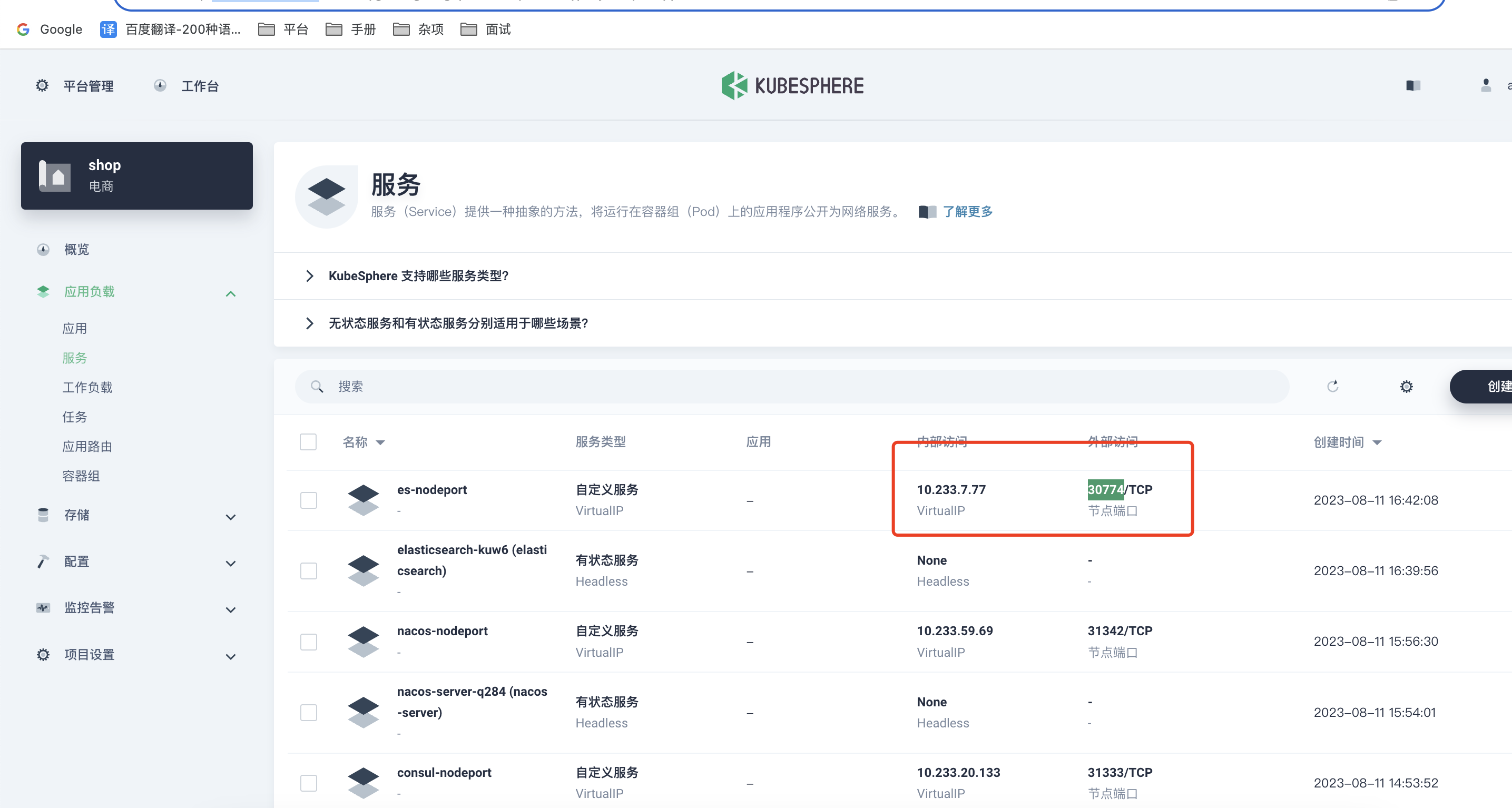This screenshot has height=808, width=1512.
Task: Click the 31342/TCP node port
Action: click(1120, 631)
